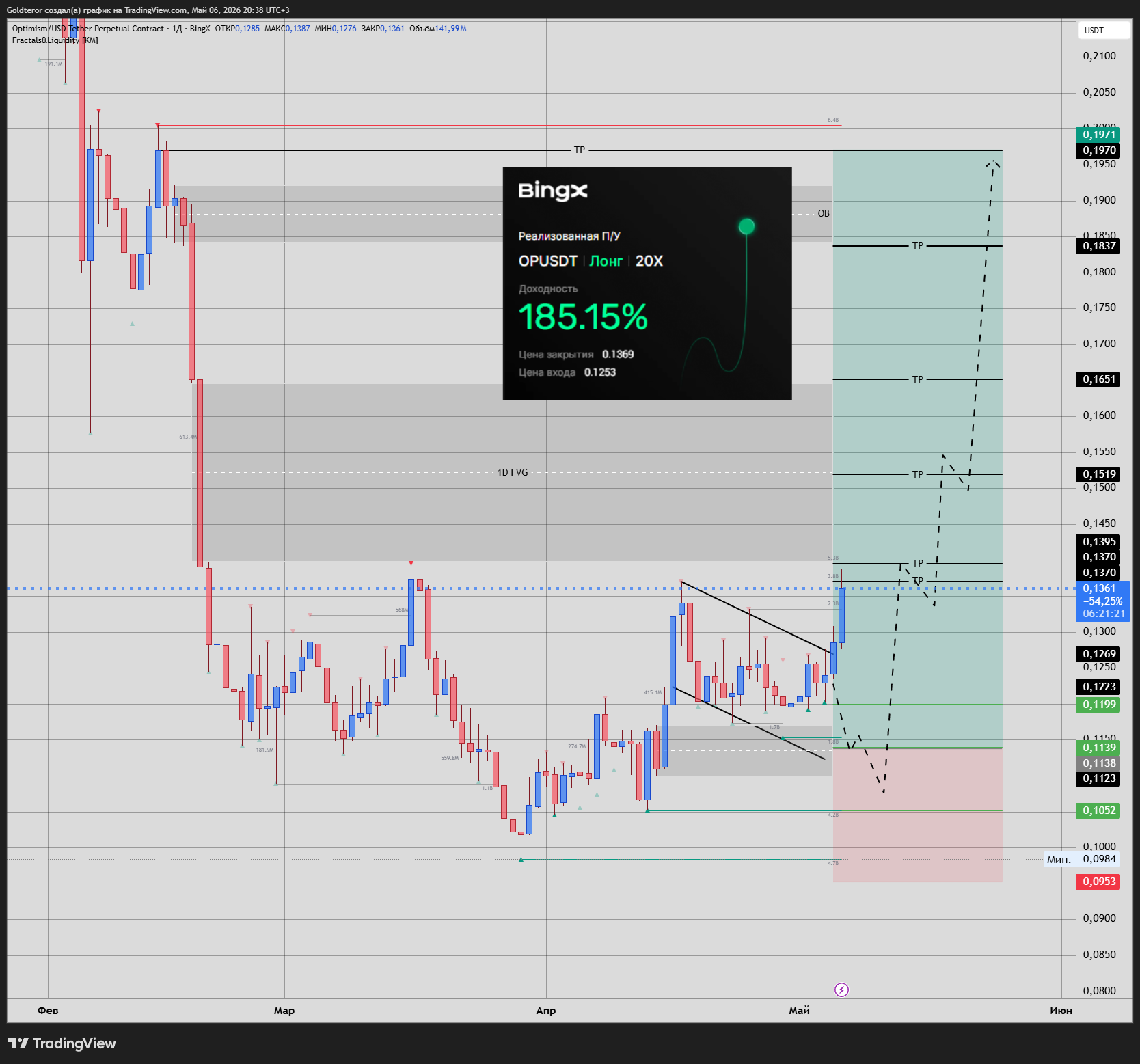Click the 0,0800 tick on price scale
Viewport: 1140px width, 1064px height.
click(1099, 991)
